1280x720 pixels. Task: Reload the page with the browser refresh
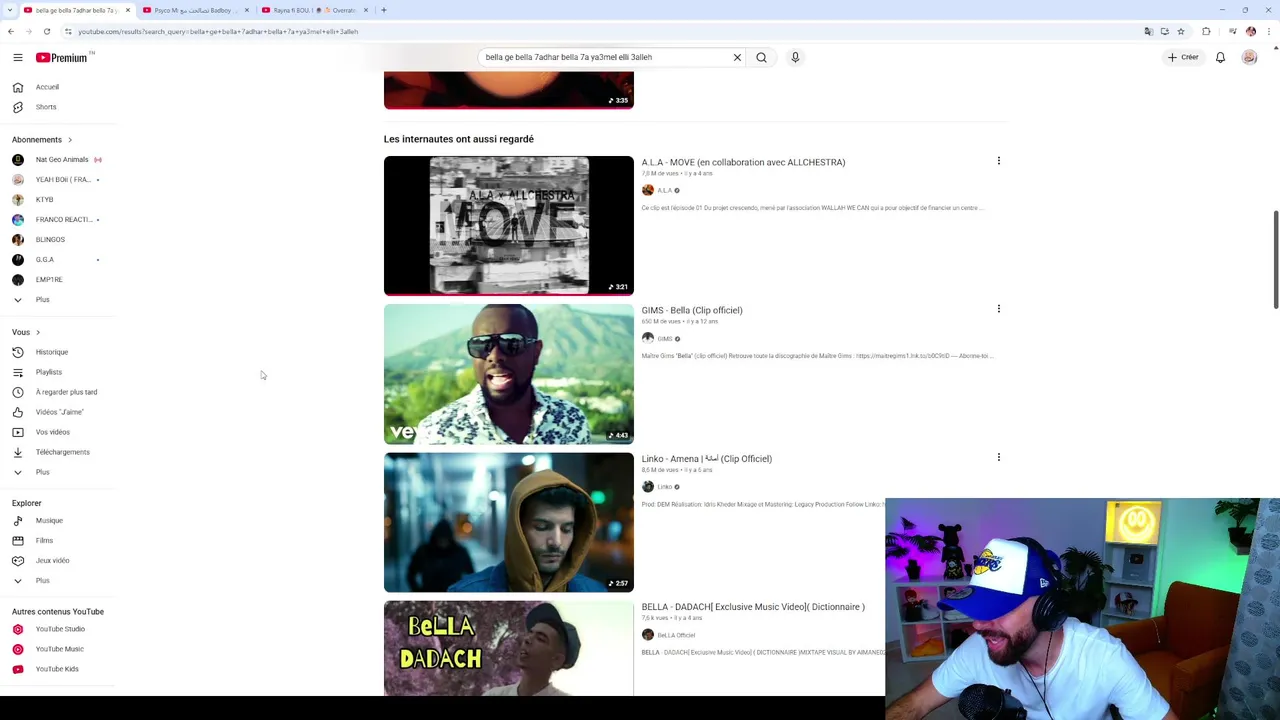(46, 32)
